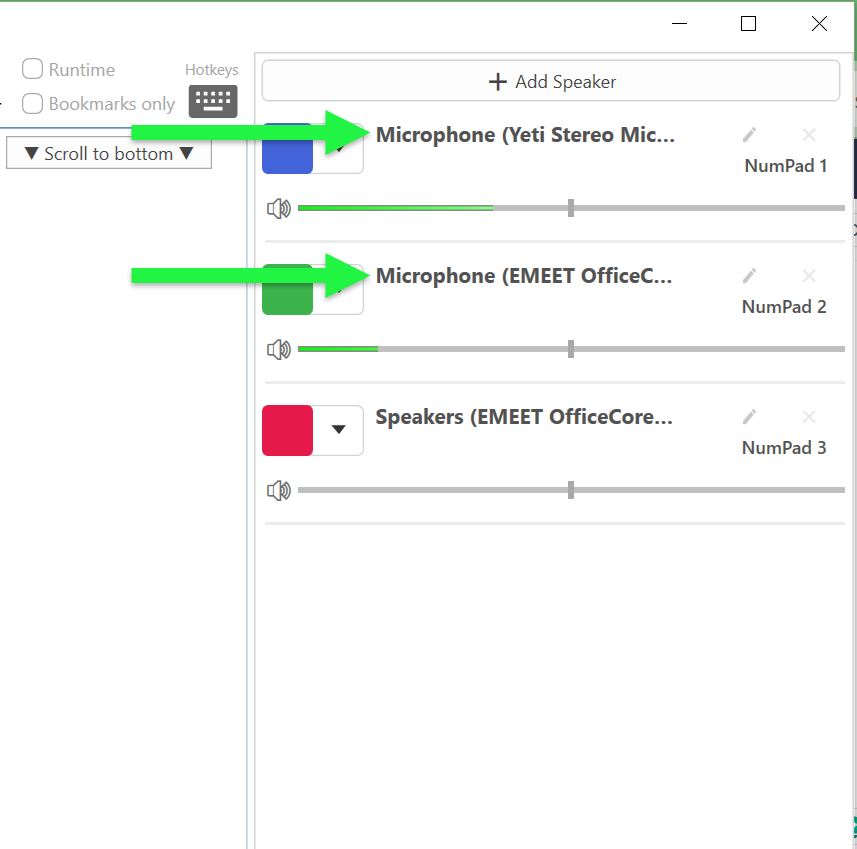The image size is (857, 849).
Task: Remove the EMEET OfficeC Microphone speaker
Action: (x=809, y=276)
